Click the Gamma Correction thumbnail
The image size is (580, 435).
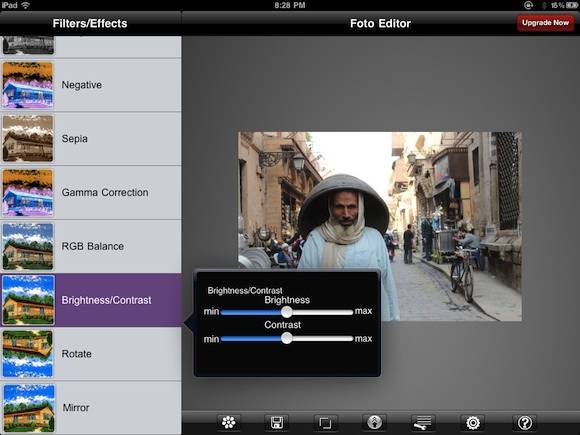[28, 192]
